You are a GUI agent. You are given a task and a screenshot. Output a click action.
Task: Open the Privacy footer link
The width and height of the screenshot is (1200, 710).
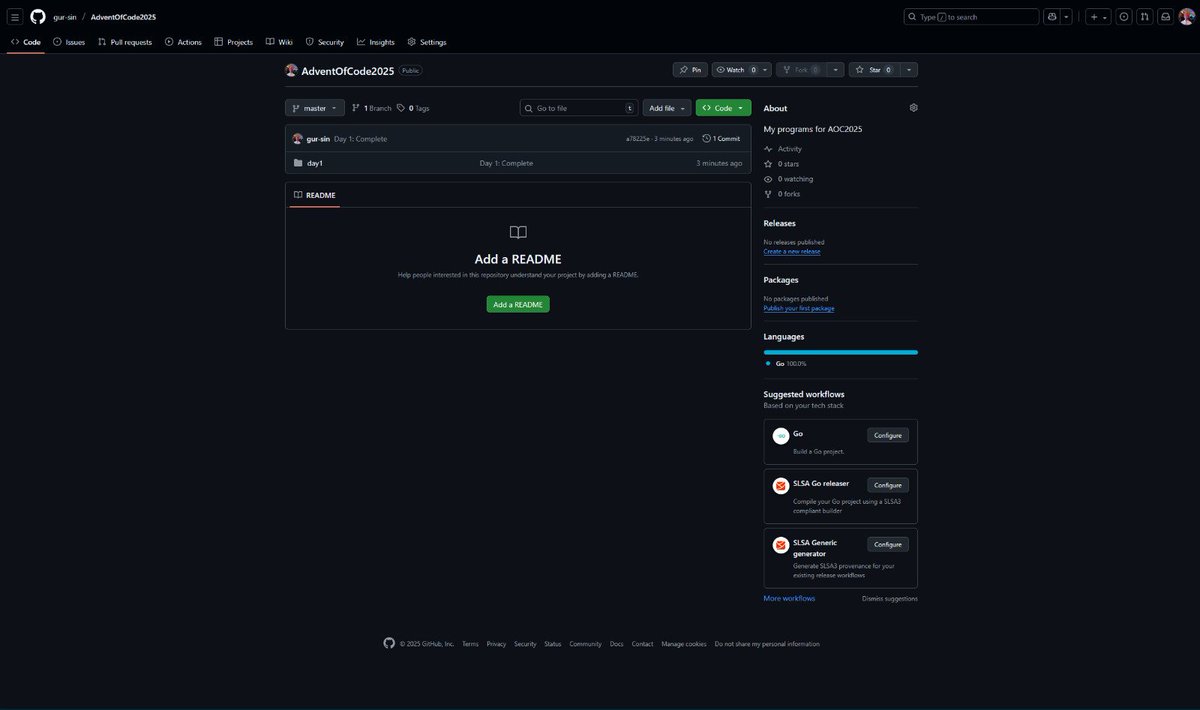(x=496, y=644)
